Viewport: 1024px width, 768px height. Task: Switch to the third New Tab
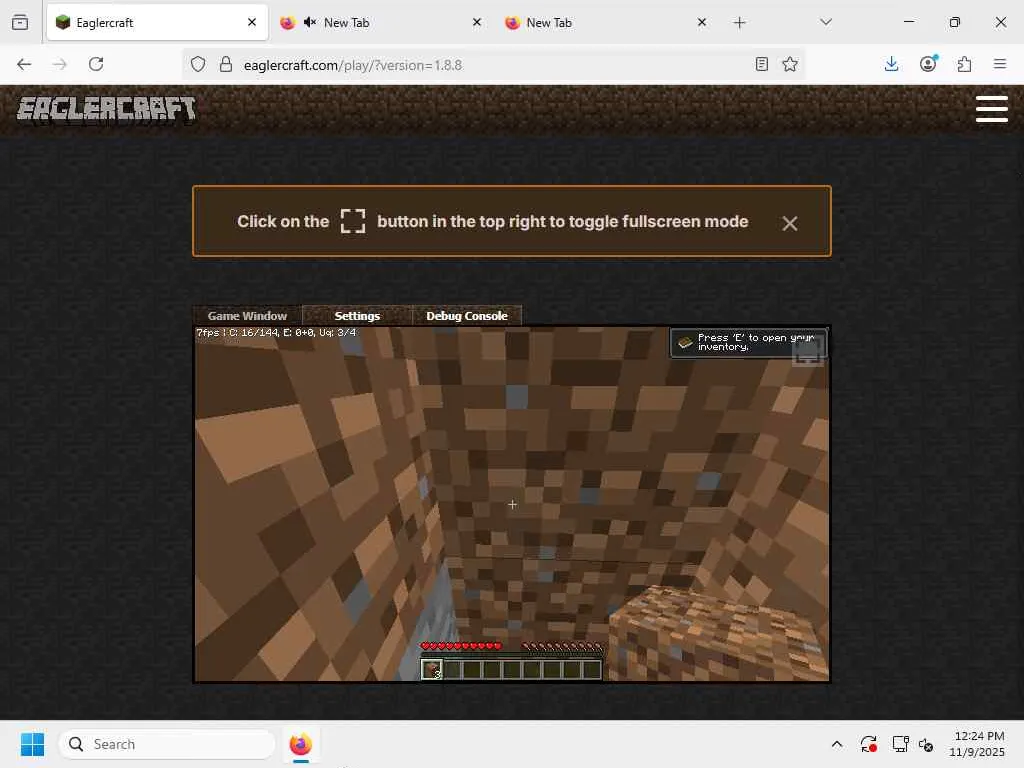607,23
